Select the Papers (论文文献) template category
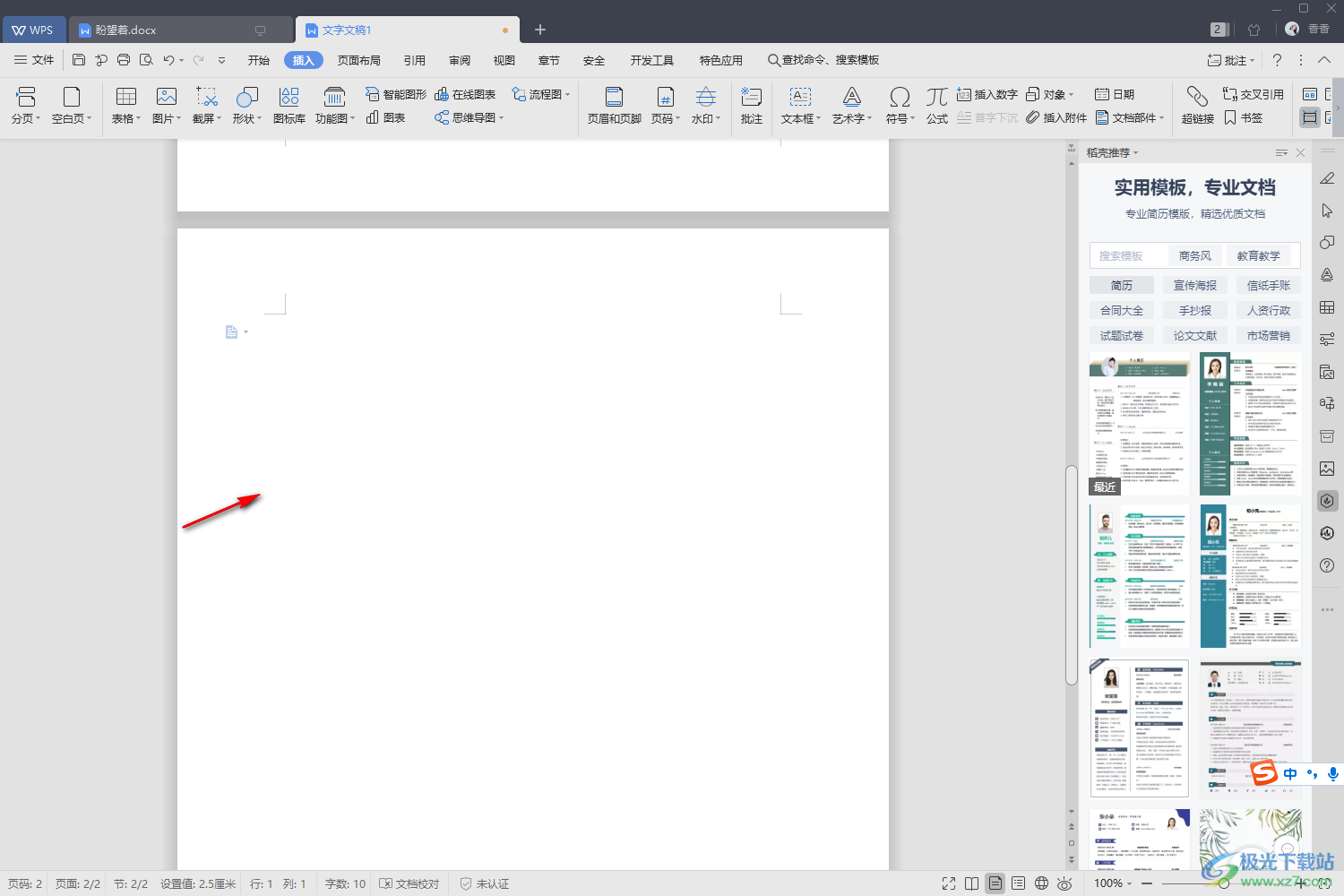 1195,335
